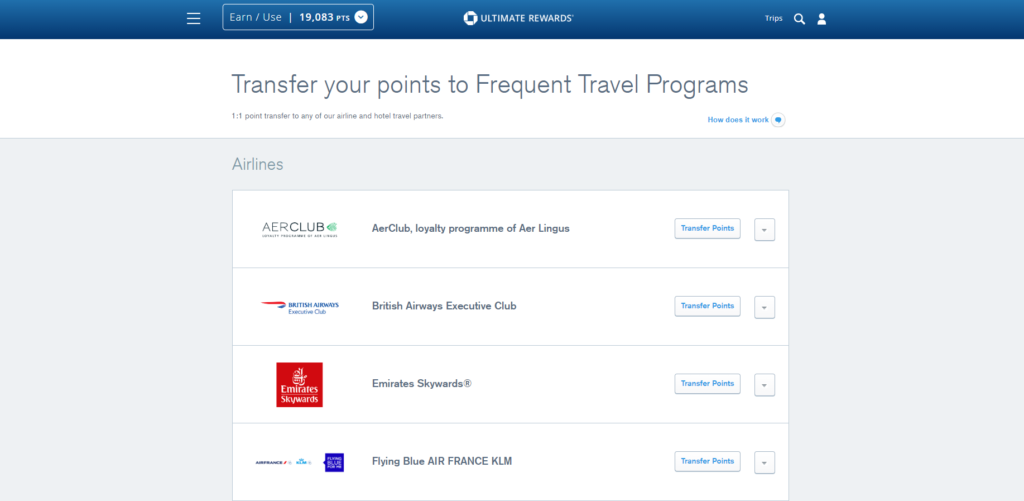Click the AerClub logo

pyautogui.click(x=299, y=229)
